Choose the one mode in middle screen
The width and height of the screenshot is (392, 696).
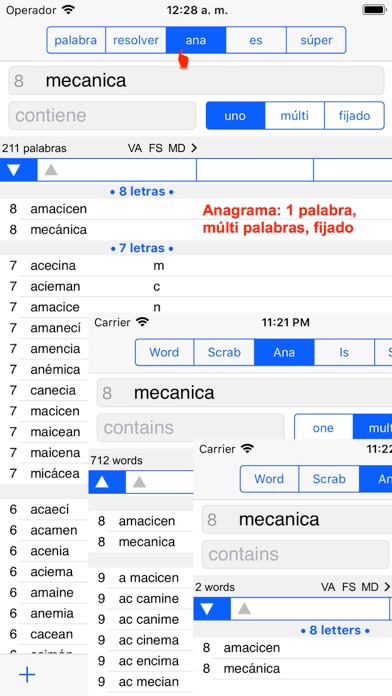(323, 428)
